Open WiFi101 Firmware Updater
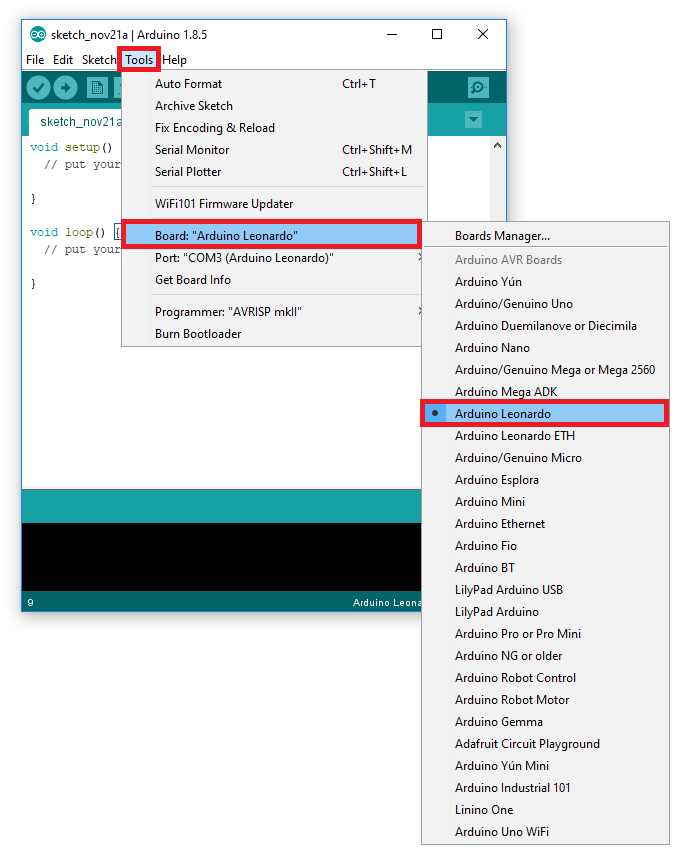 274,204
